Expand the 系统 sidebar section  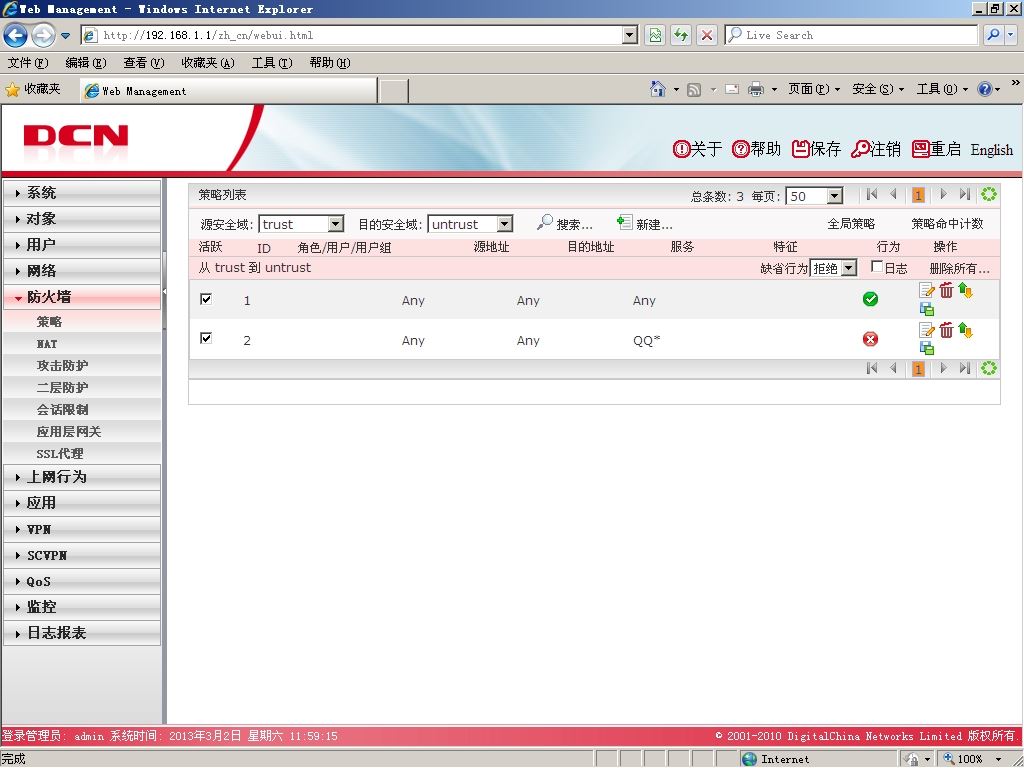tap(82, 193)
